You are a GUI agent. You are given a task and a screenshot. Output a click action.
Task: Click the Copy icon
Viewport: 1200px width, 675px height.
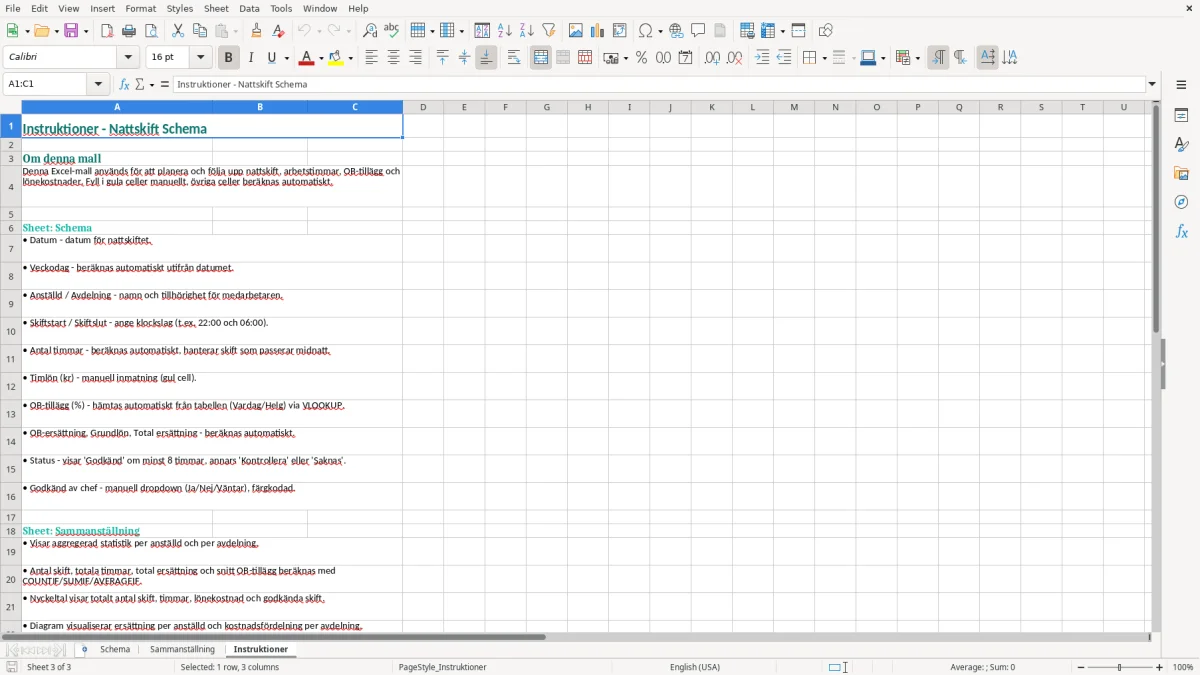[200, 31]
